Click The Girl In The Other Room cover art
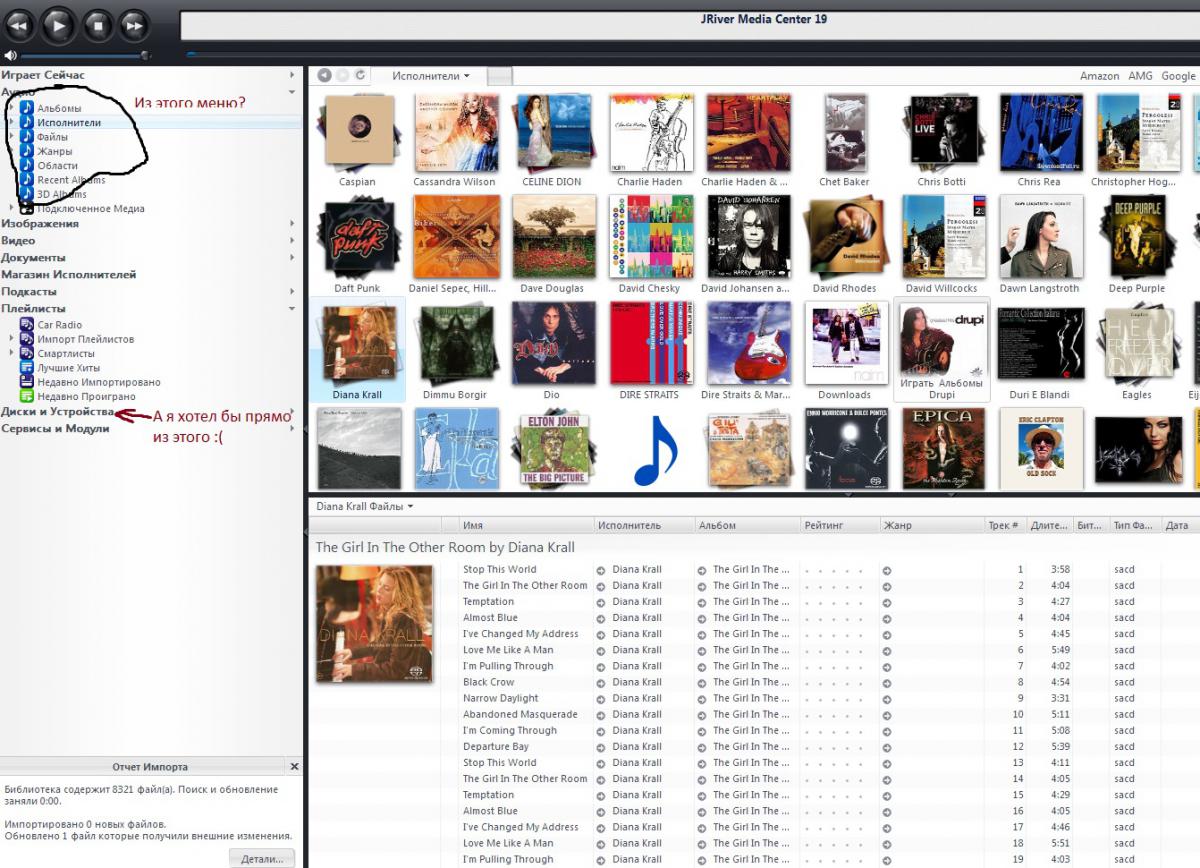 pyautogui.click(x=374, y=624)
